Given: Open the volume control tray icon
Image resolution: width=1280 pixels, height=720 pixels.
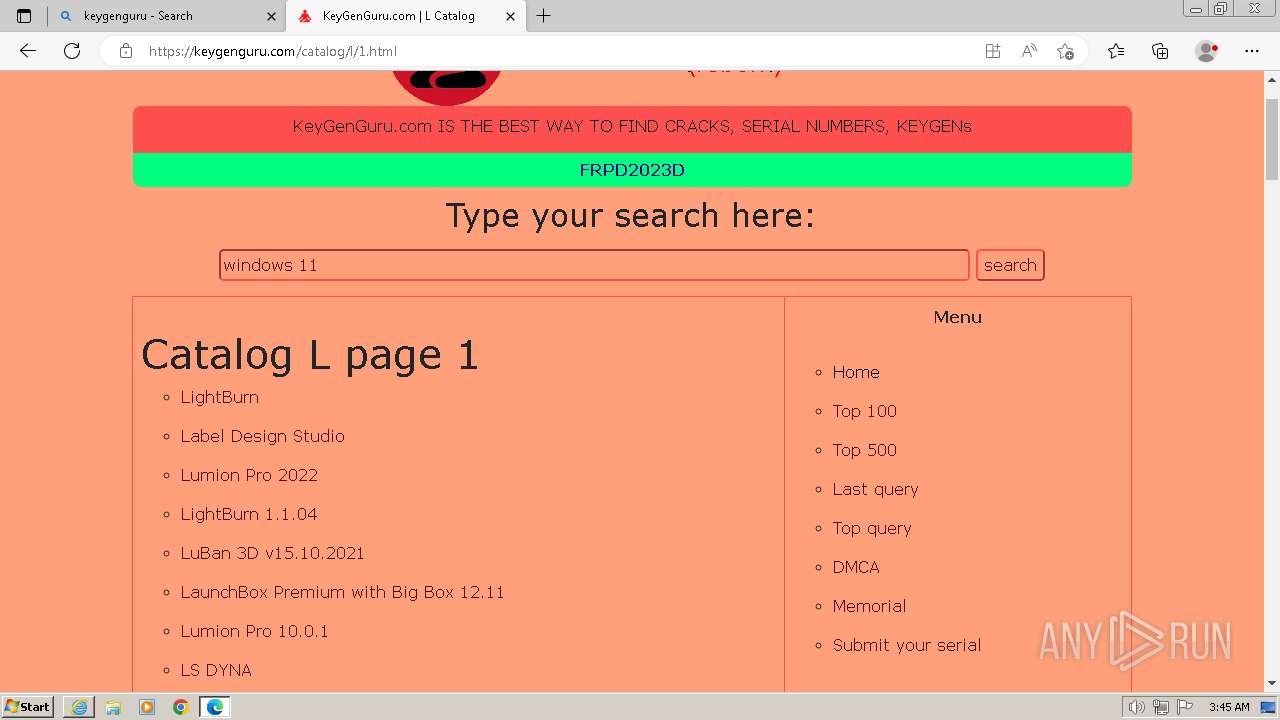Looking at the screenshot, I should click(x=1137, y=707).
